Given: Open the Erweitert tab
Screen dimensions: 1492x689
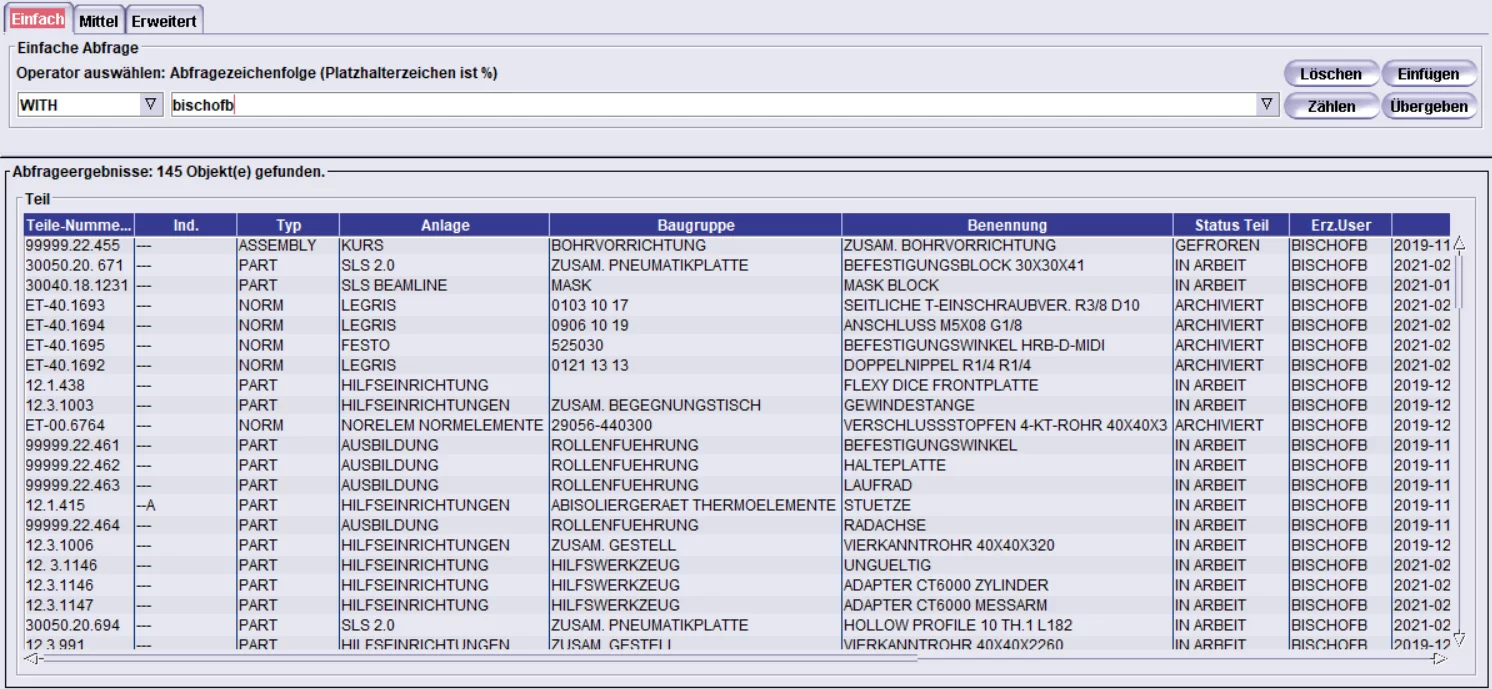Looking at the screenshot, I should coord(164,20).
